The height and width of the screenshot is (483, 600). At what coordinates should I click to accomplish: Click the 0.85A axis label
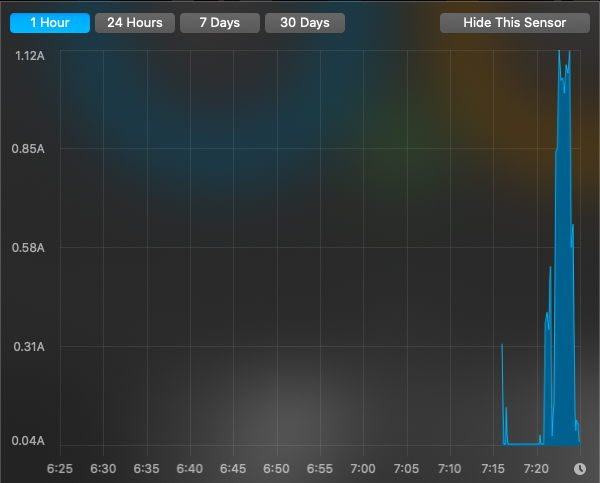click(28, 149)
